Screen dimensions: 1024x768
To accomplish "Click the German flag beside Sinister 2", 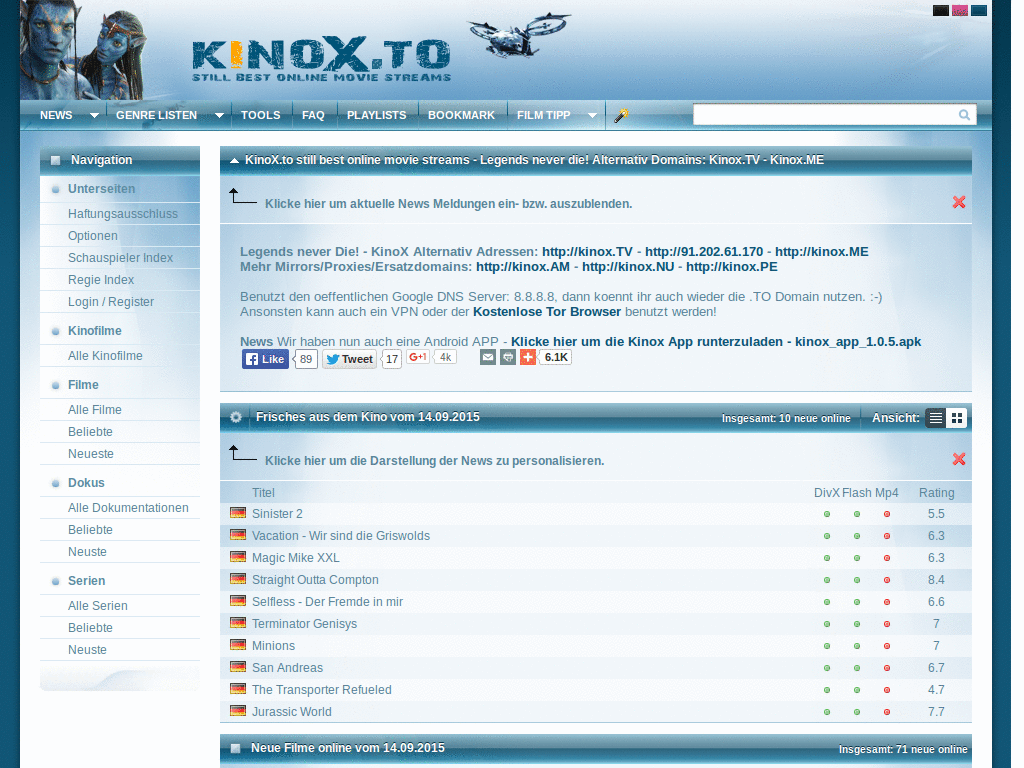I will click(238, 513).
